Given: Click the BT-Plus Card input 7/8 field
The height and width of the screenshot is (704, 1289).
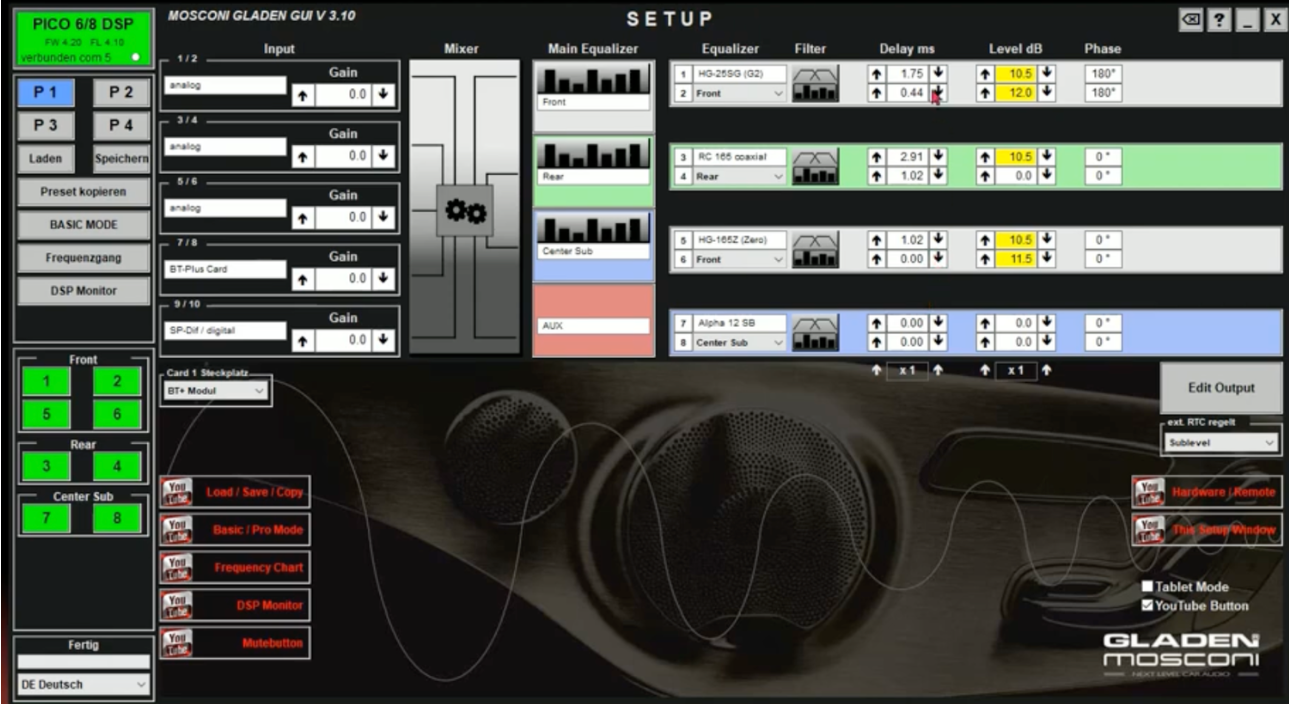Looking at the screenshot, I should coord(225,269).
